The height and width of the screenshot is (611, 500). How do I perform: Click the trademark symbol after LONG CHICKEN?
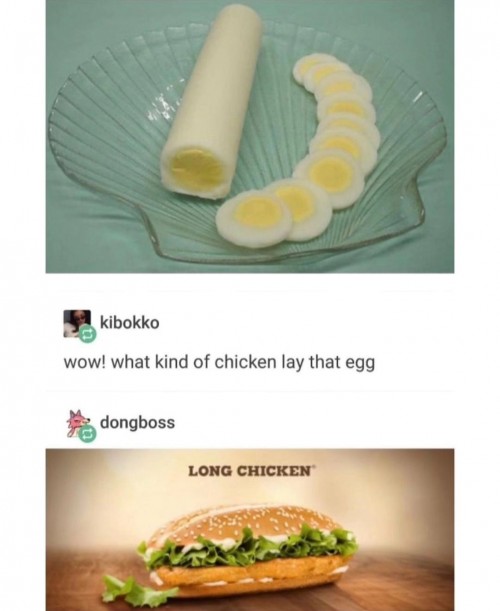310,467
